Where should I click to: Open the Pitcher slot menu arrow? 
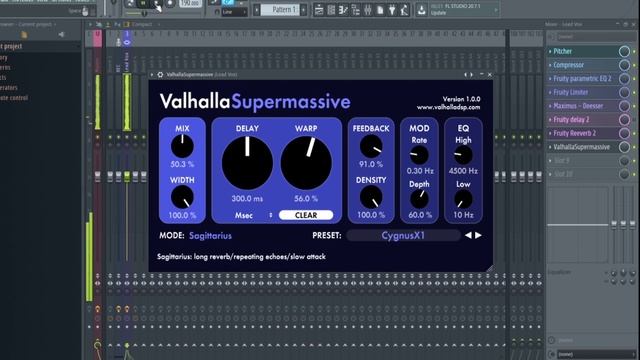(x=550, y=51)
